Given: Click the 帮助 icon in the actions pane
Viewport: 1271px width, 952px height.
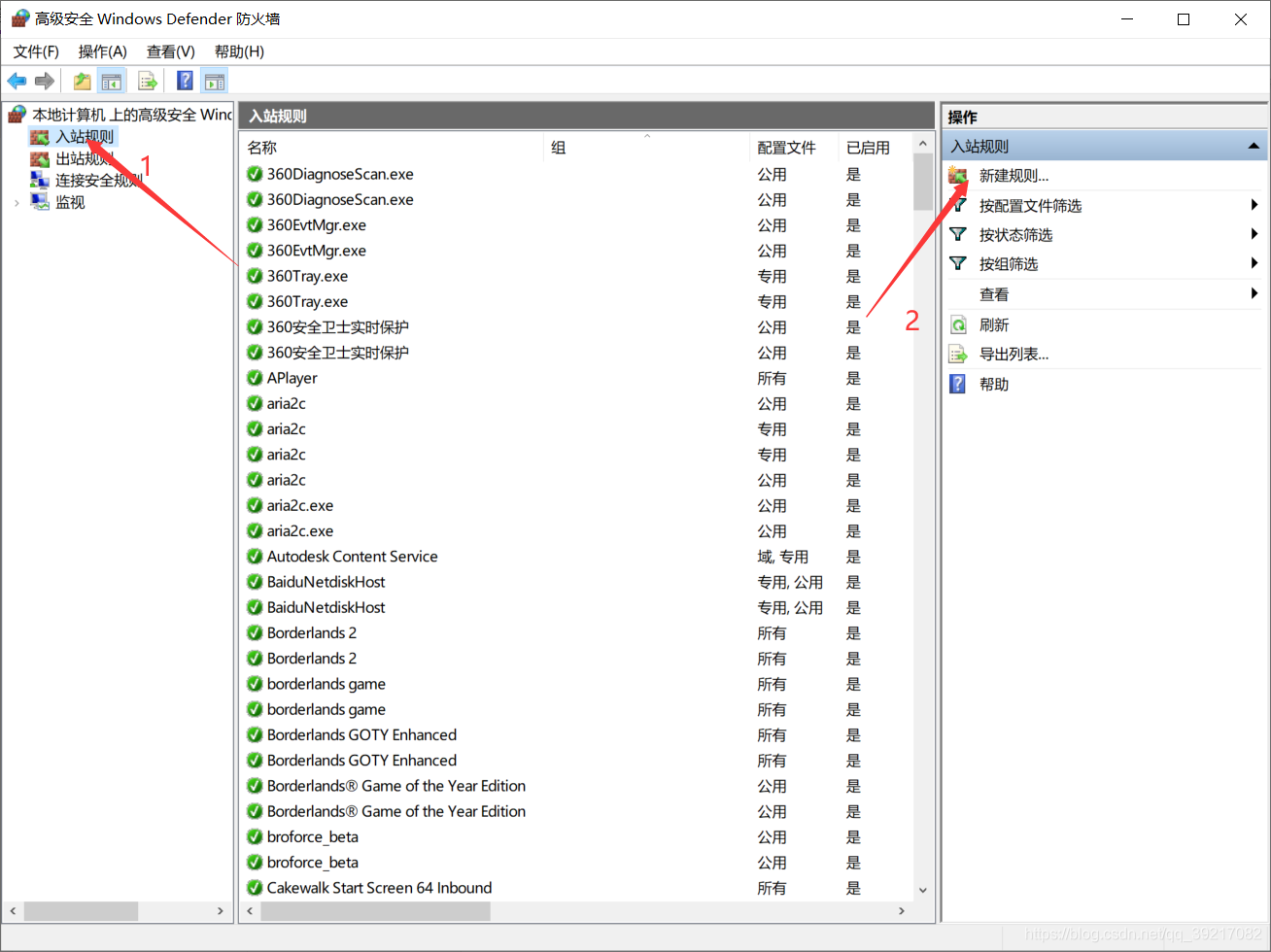Looking at the screenshot, I should (x=958, y=384).
